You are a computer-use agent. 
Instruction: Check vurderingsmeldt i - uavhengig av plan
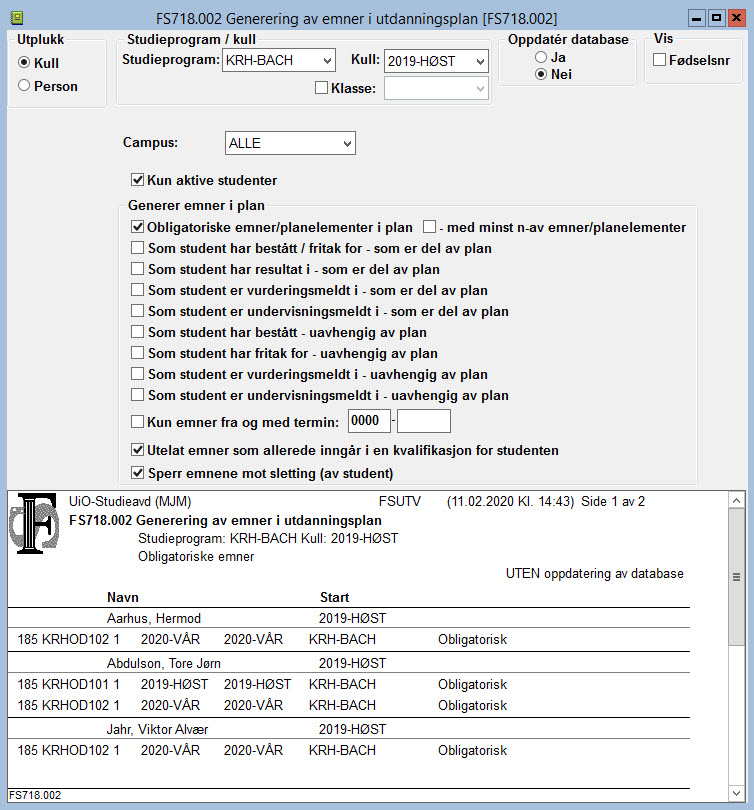[137, 373]
